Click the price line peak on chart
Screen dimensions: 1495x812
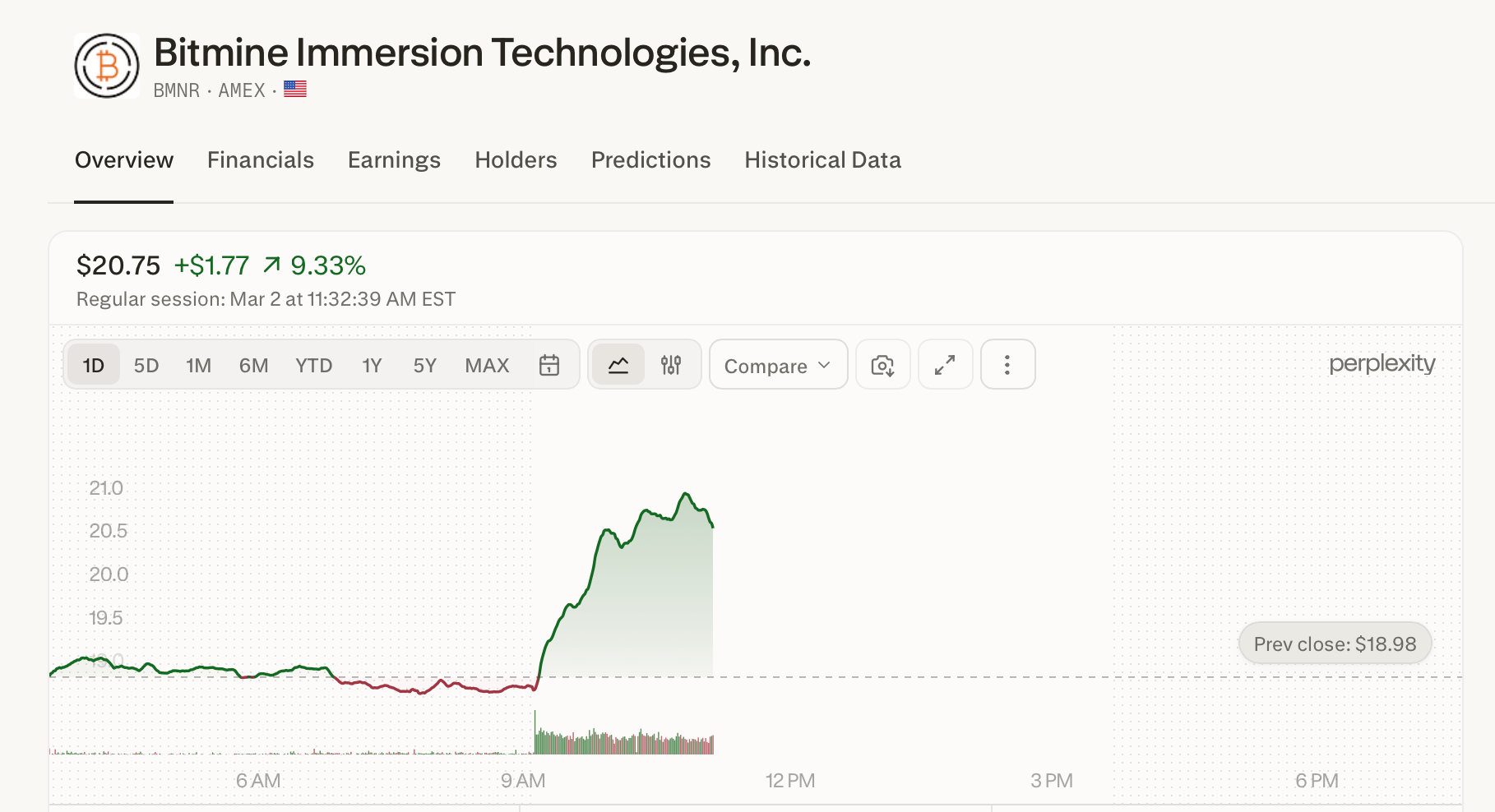[686, 494]
